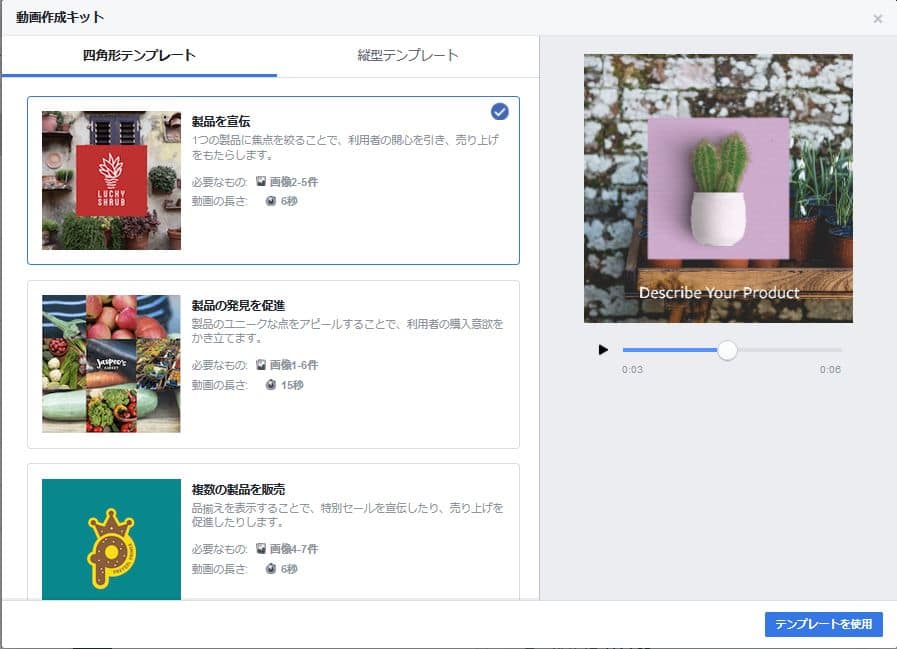Screen dimensions: 897x649
Task: Click the Lucky Shrub template thumbnail
Action: 111,180
